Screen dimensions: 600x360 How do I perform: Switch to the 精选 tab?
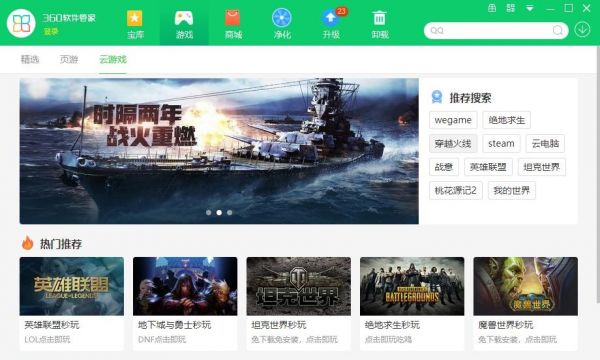click(30, 59)
